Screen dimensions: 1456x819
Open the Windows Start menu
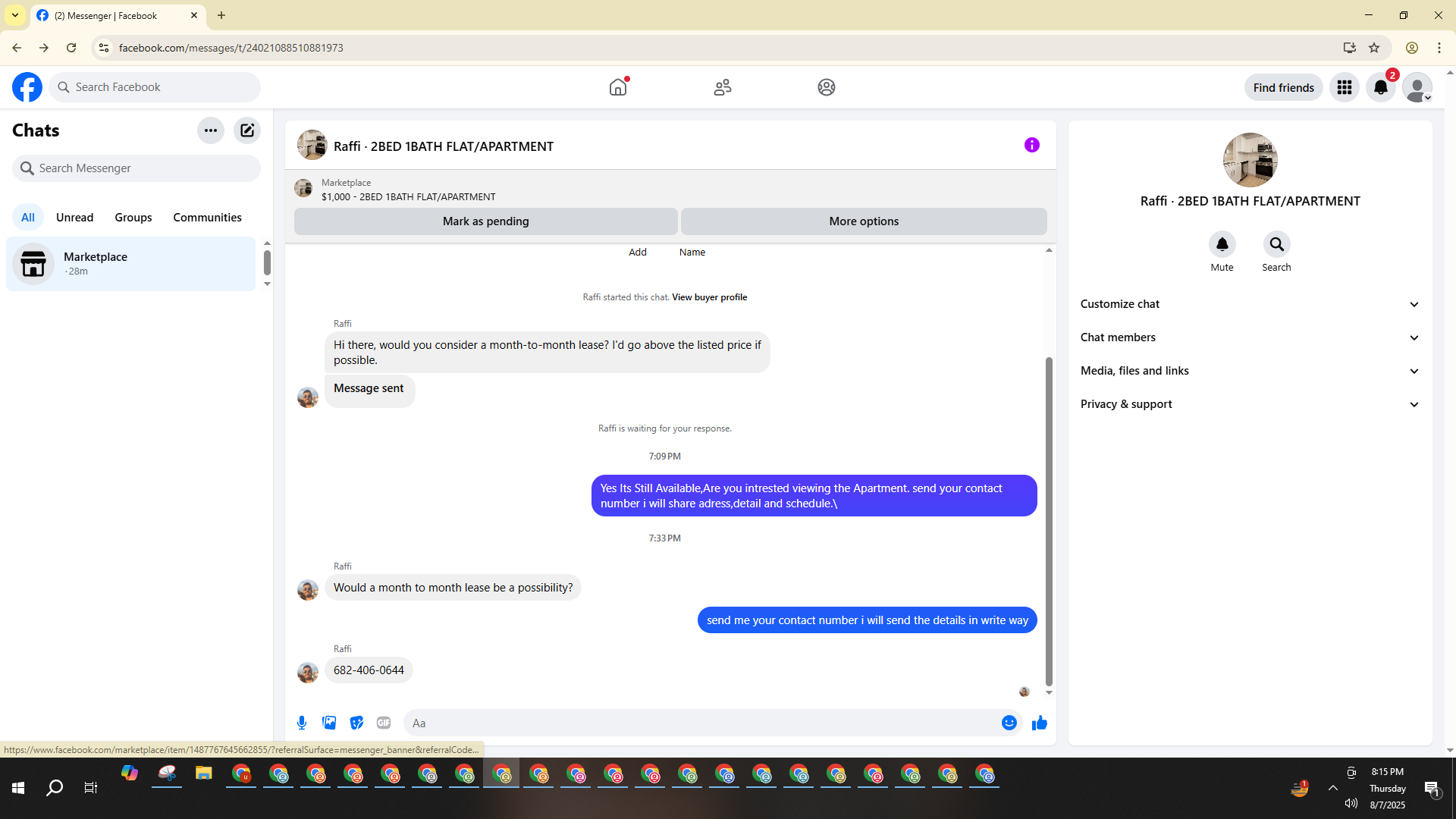[x=18, y=788]
